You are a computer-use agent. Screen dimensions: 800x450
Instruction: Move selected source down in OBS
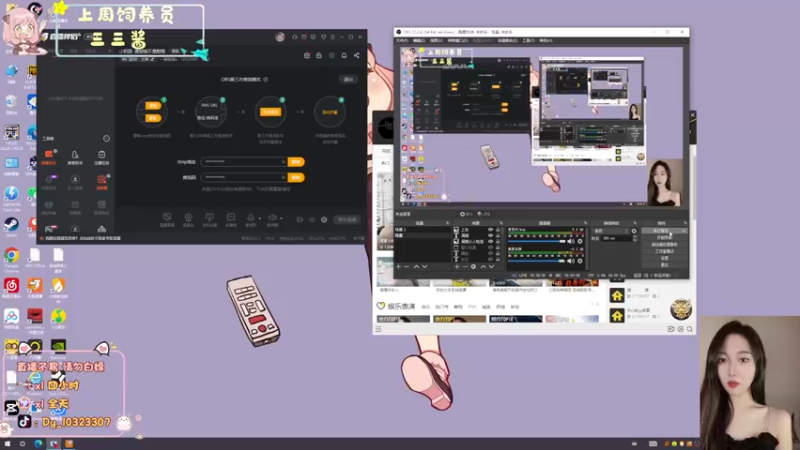pos(491,267)
